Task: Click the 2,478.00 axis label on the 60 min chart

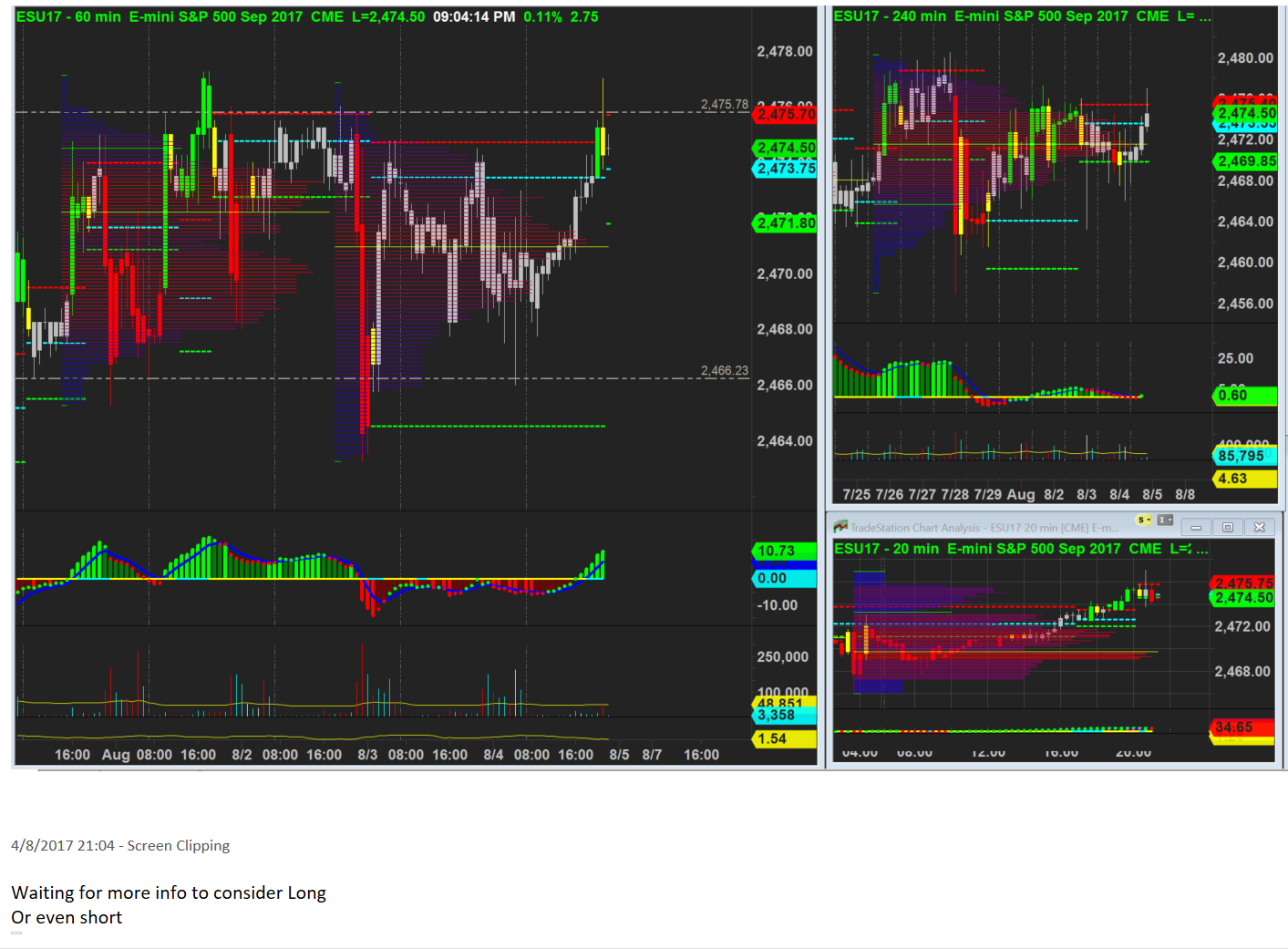Action: [785, 52]
